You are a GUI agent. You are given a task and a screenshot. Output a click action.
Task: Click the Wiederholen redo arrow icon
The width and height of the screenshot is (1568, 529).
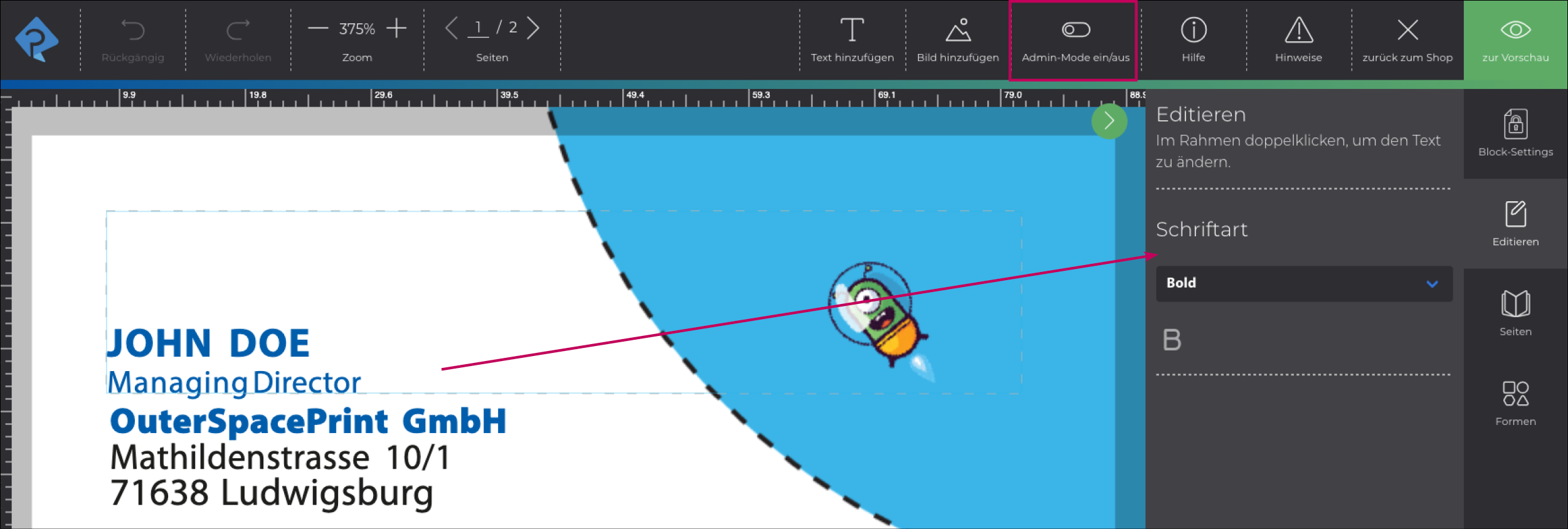click(238, 30)
